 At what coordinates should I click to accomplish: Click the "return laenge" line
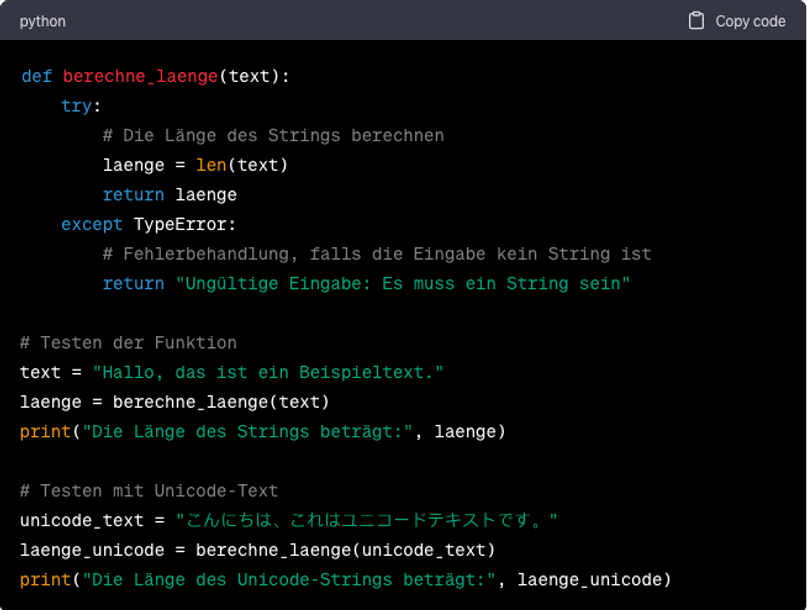[169, 194]
